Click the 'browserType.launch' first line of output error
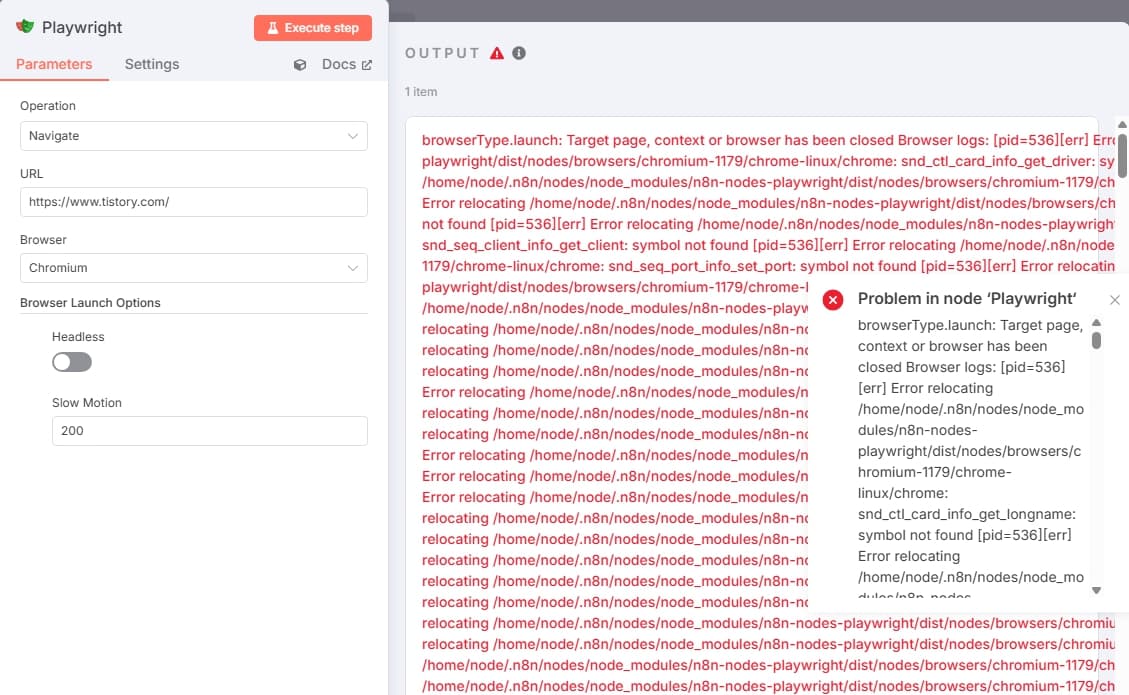The image size is (1129, 695). click(x=768, y=140)
